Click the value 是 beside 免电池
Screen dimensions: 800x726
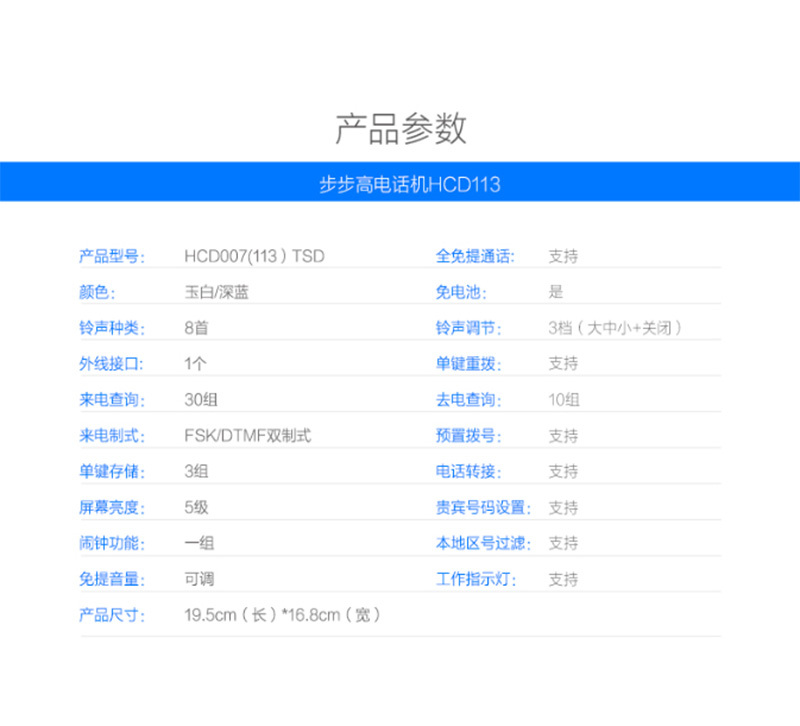[x=556, y=292]
